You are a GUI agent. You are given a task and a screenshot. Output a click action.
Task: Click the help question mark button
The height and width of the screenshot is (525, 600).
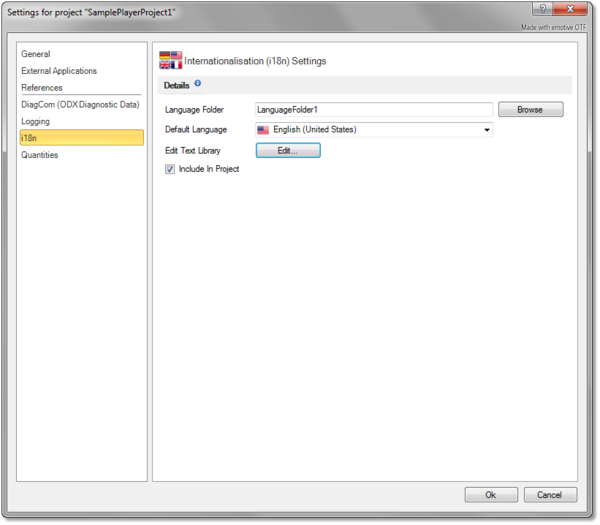point(541,7)
